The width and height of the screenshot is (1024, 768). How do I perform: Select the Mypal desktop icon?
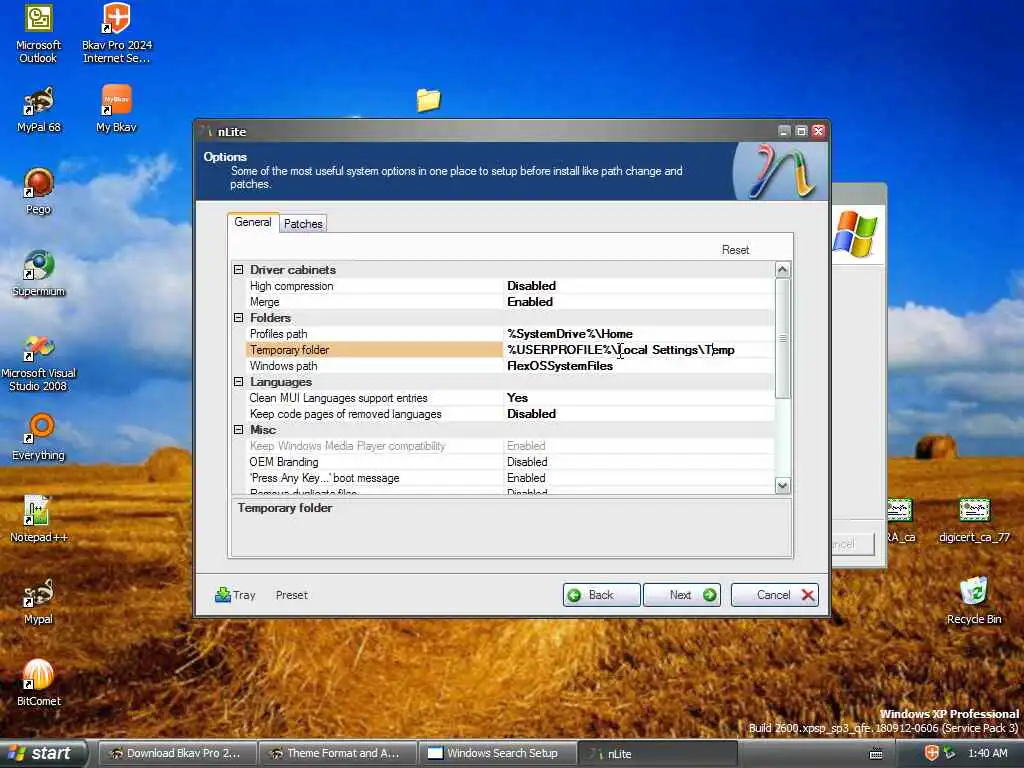coord(39,601)
